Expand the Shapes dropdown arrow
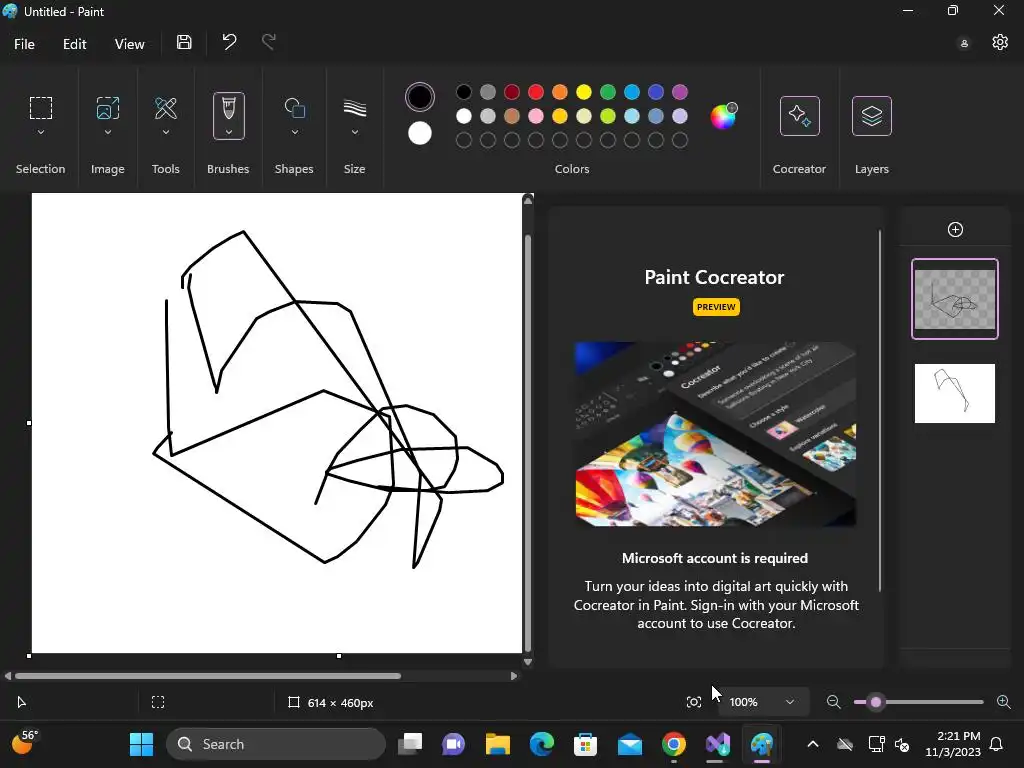Screen dimensions: 1024x768 (x=295, y=132)
